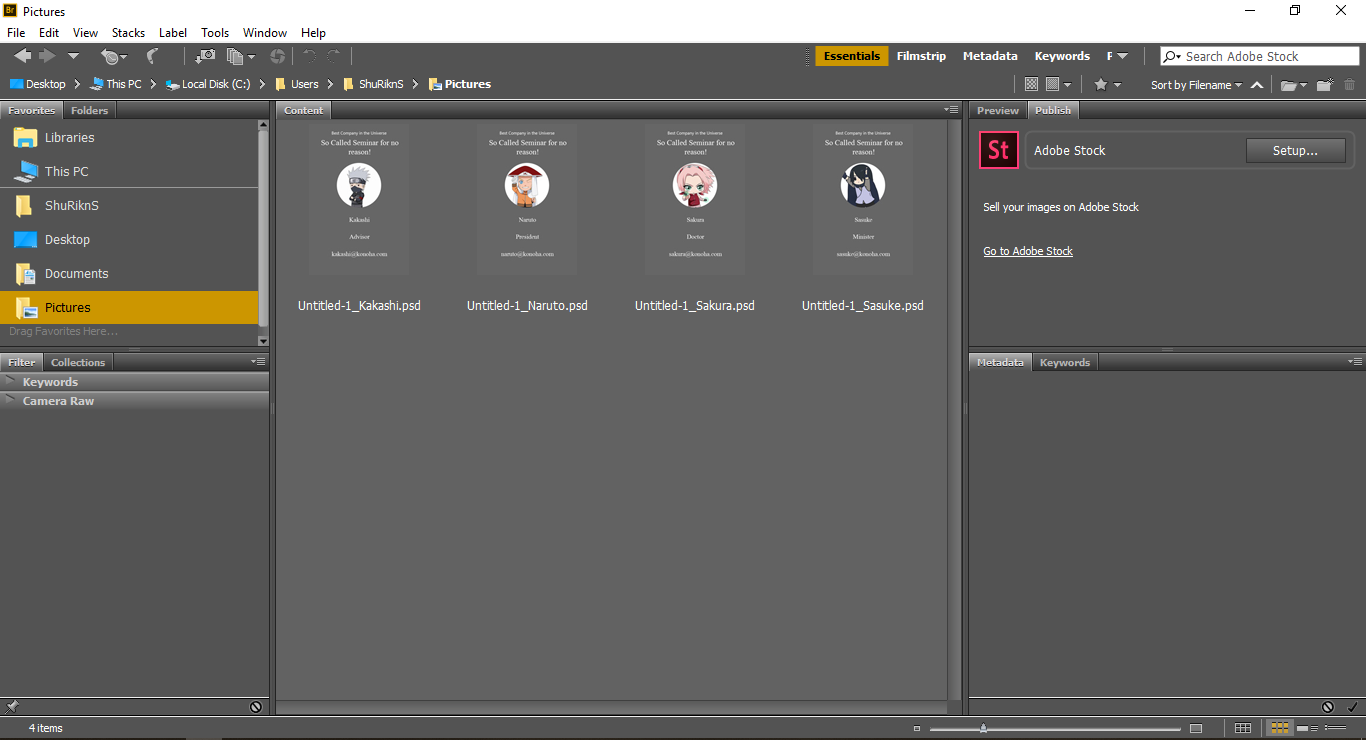Open the Filter panel flyout menu
This screenshot has width=1366, height=740.
(x=258, y=362)
